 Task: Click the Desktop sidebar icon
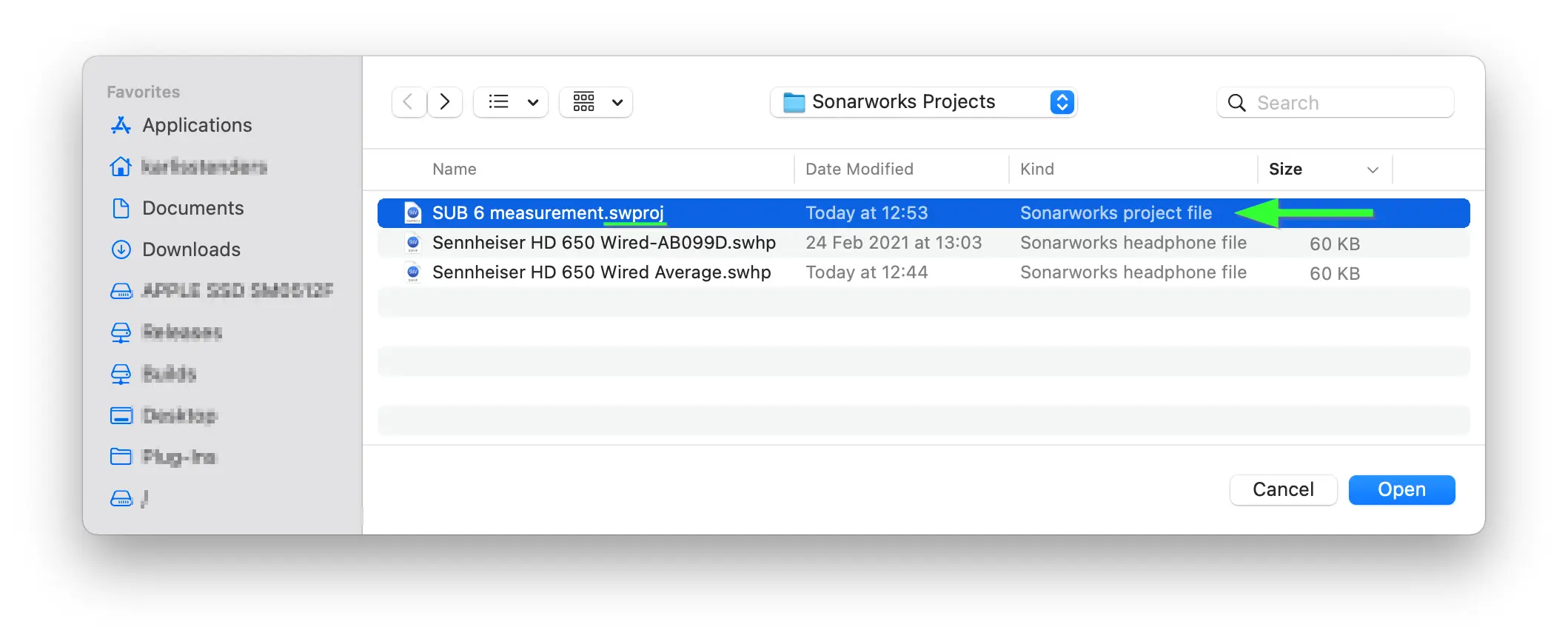[121, 415]
